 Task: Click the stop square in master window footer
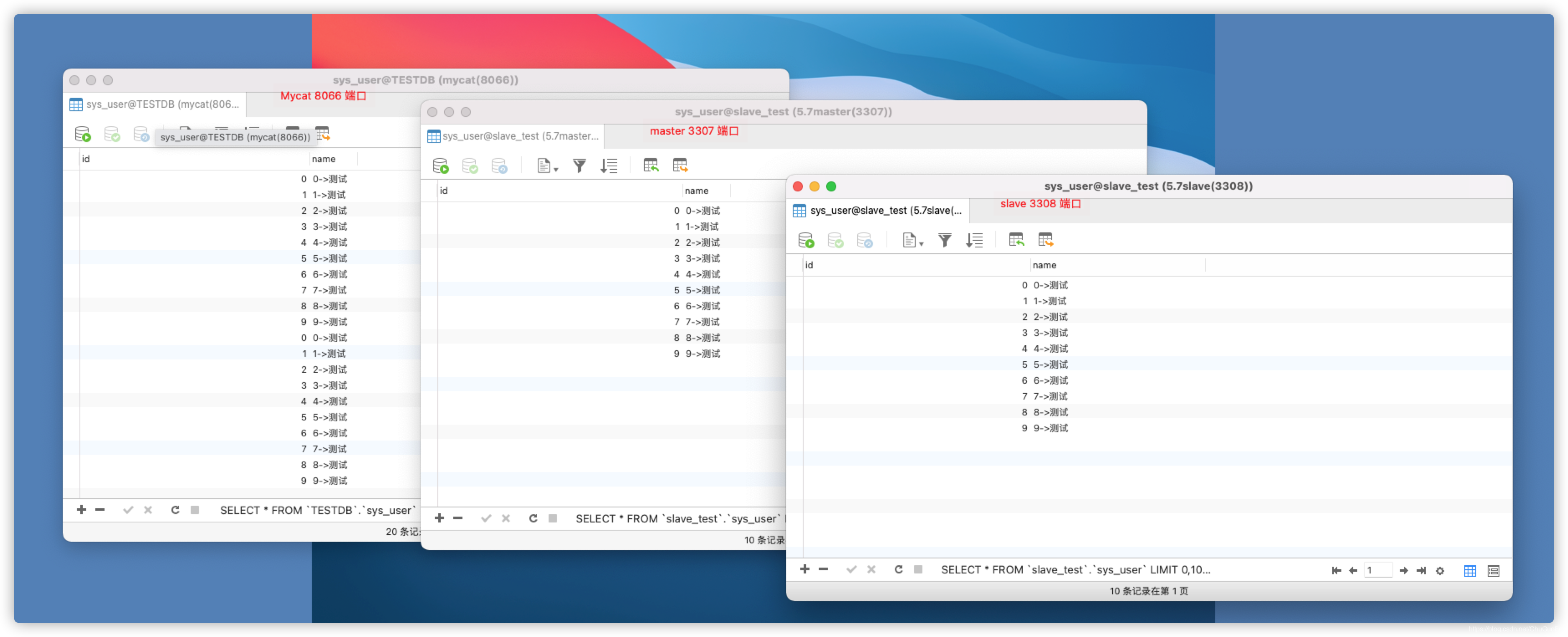coord(553,518)
